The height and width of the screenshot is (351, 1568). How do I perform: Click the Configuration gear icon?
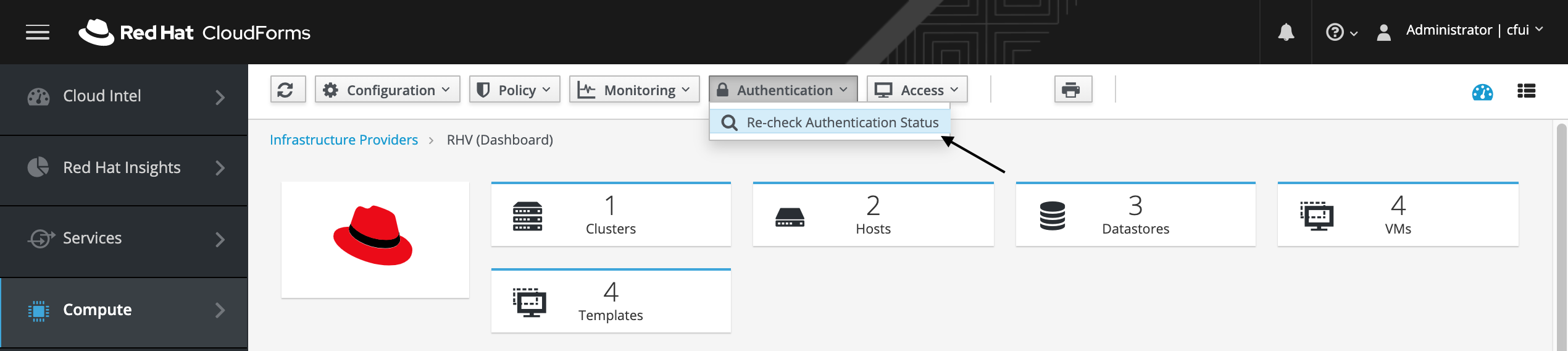(331, 90)
